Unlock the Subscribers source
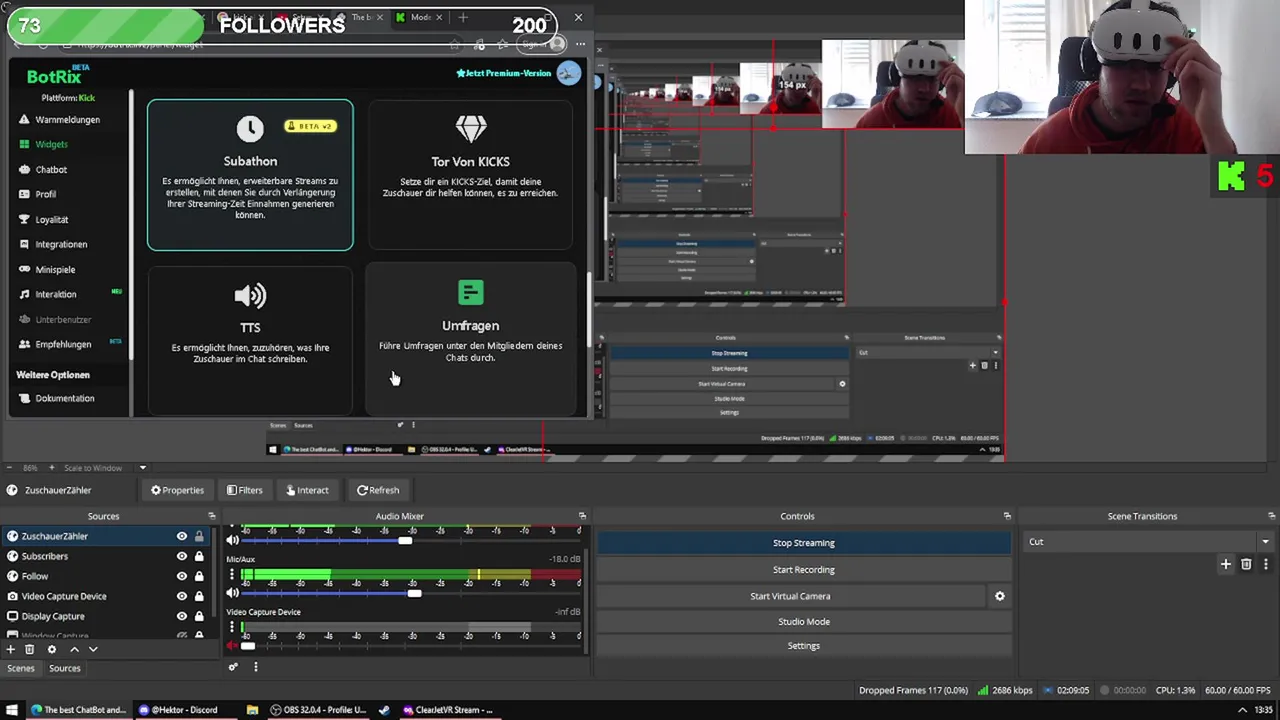The width and height of the screenshot is (1280, 720). [x=199, y=556]
